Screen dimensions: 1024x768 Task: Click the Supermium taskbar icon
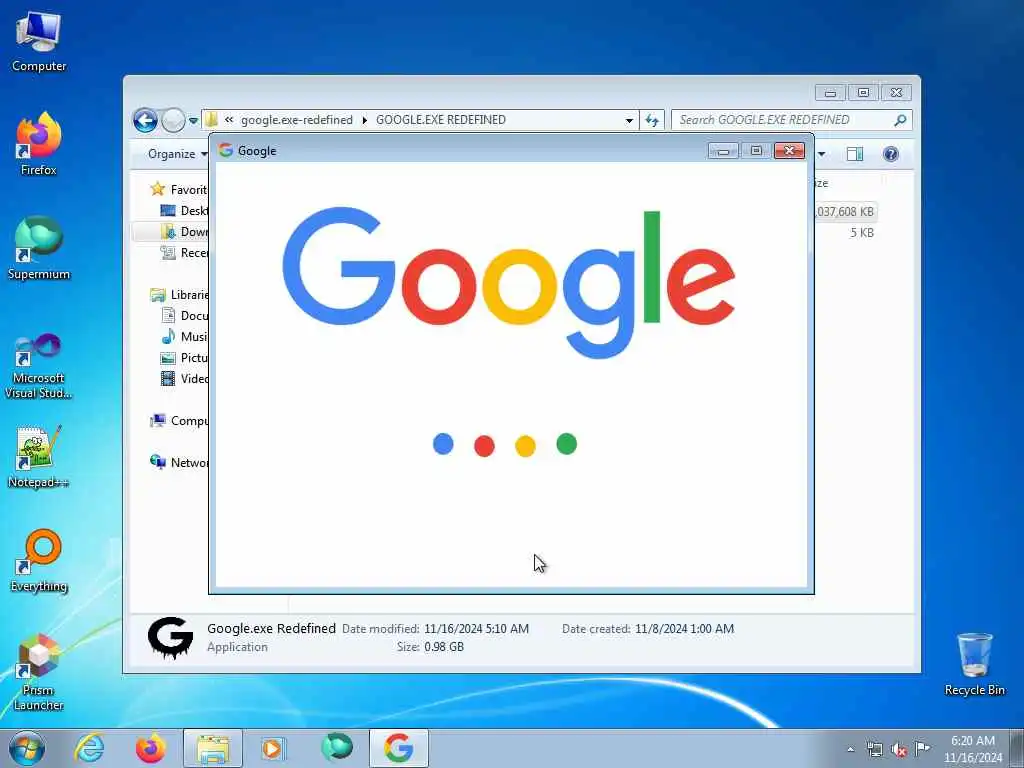pos(337,748)
